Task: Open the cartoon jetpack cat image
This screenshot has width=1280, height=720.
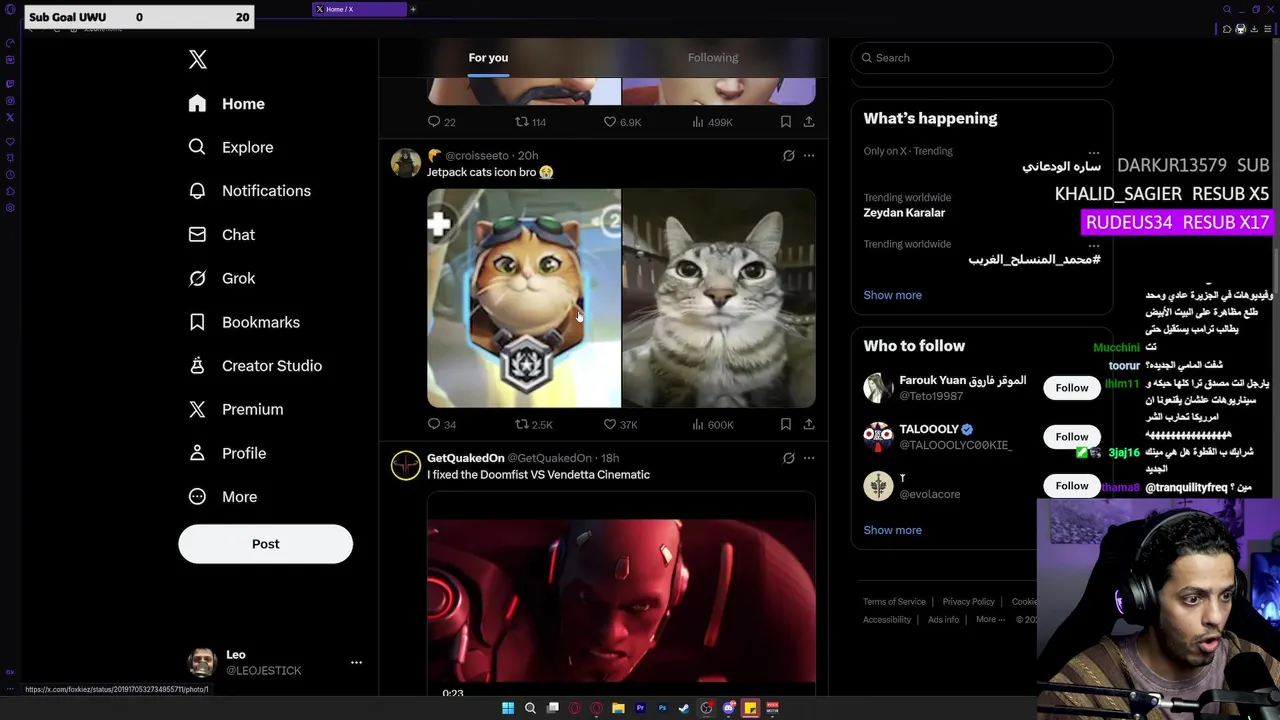Action: click(524, 298)
